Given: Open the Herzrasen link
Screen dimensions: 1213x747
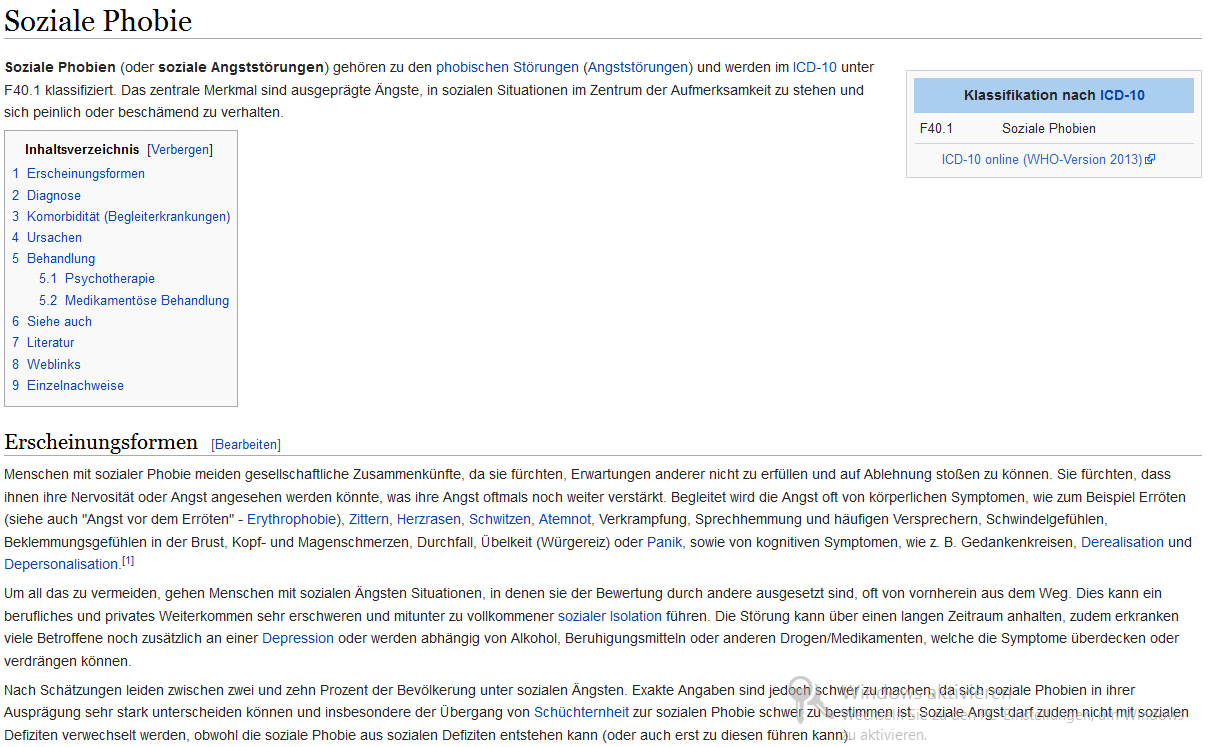Looking at the screenshot, I should 429,519.
